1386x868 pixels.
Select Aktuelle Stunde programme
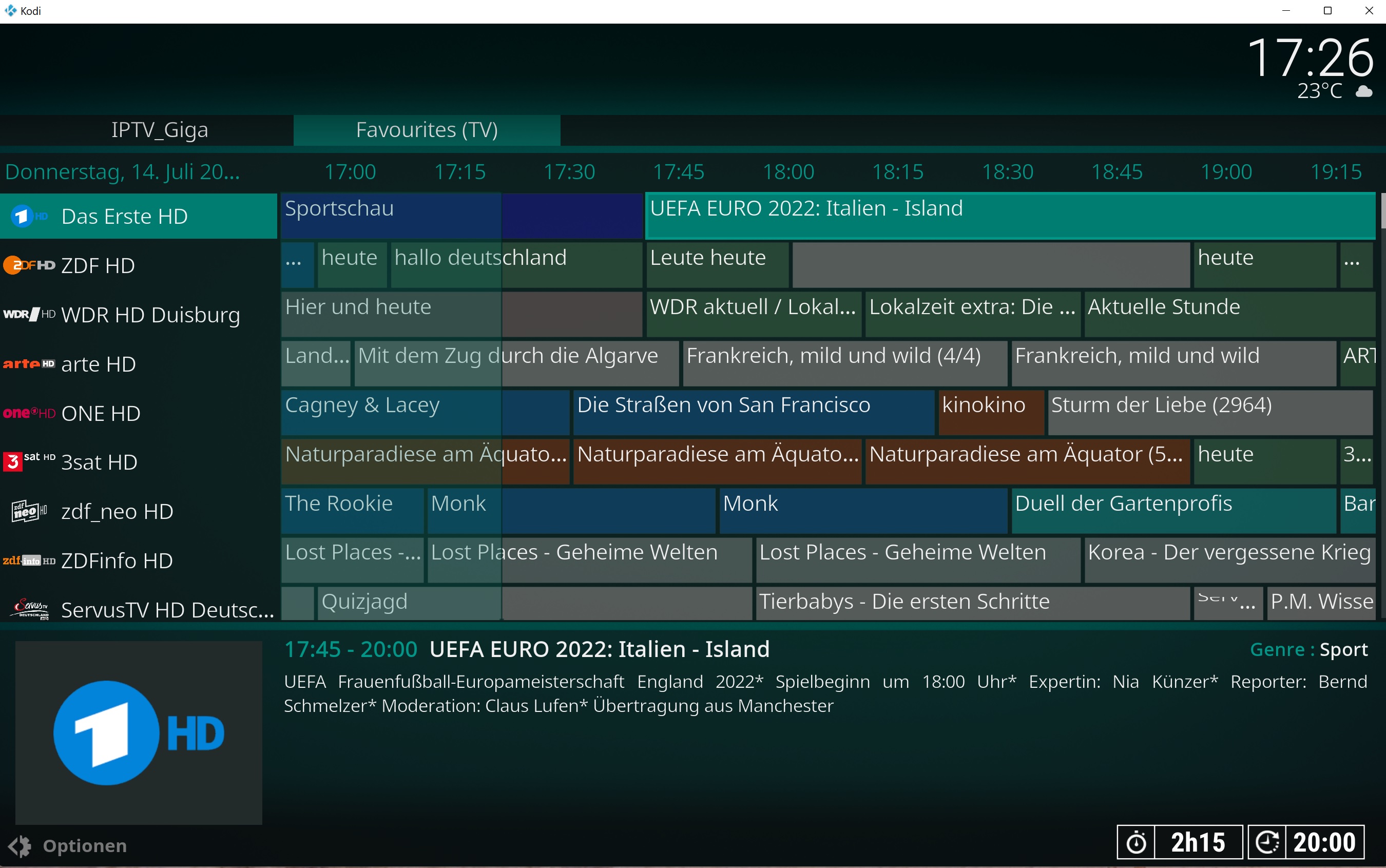coord(1229,314)
